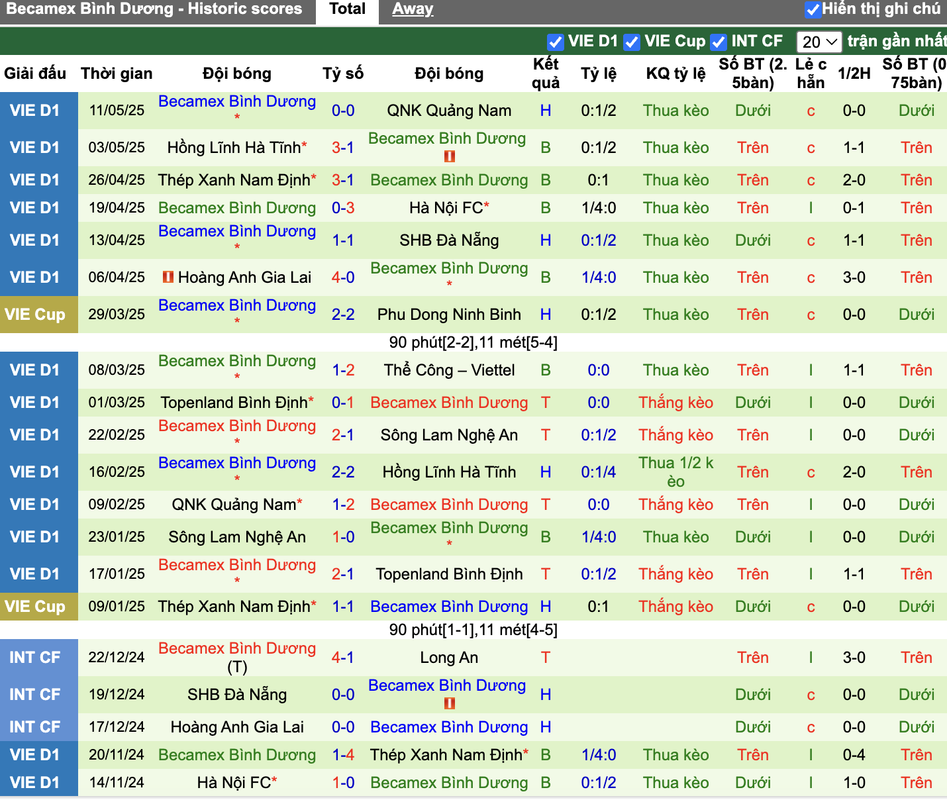Click score 4-0 of 06/04/25 match
The width and height of the screenshot is (947, 800).
point(343,277)
